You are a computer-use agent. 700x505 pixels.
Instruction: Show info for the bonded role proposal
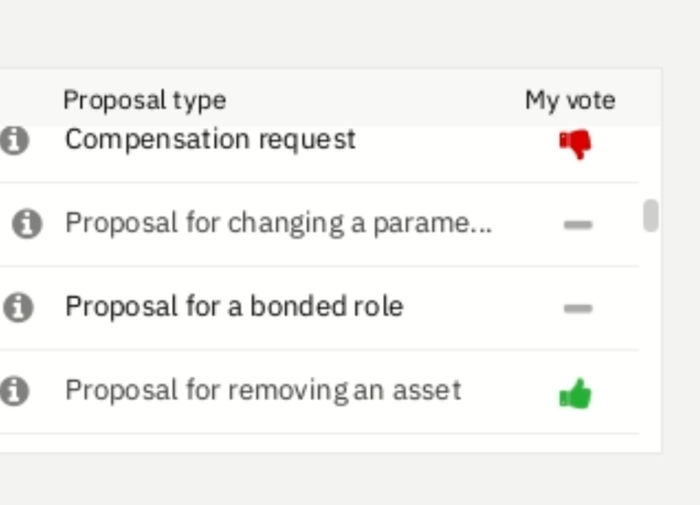pyautogui.click(x=17, y=307)
